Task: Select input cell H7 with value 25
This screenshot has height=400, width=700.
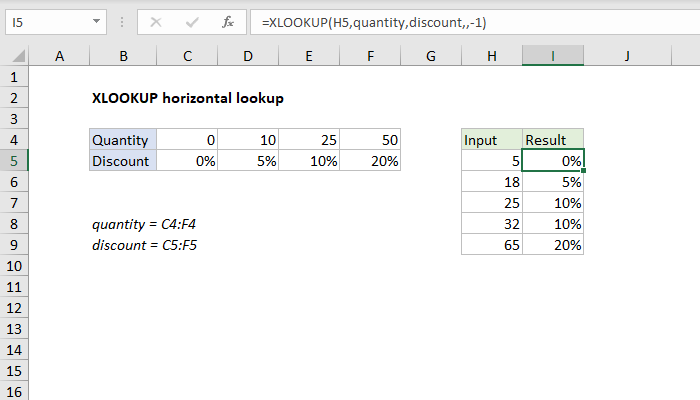Action: pos(492,203)
